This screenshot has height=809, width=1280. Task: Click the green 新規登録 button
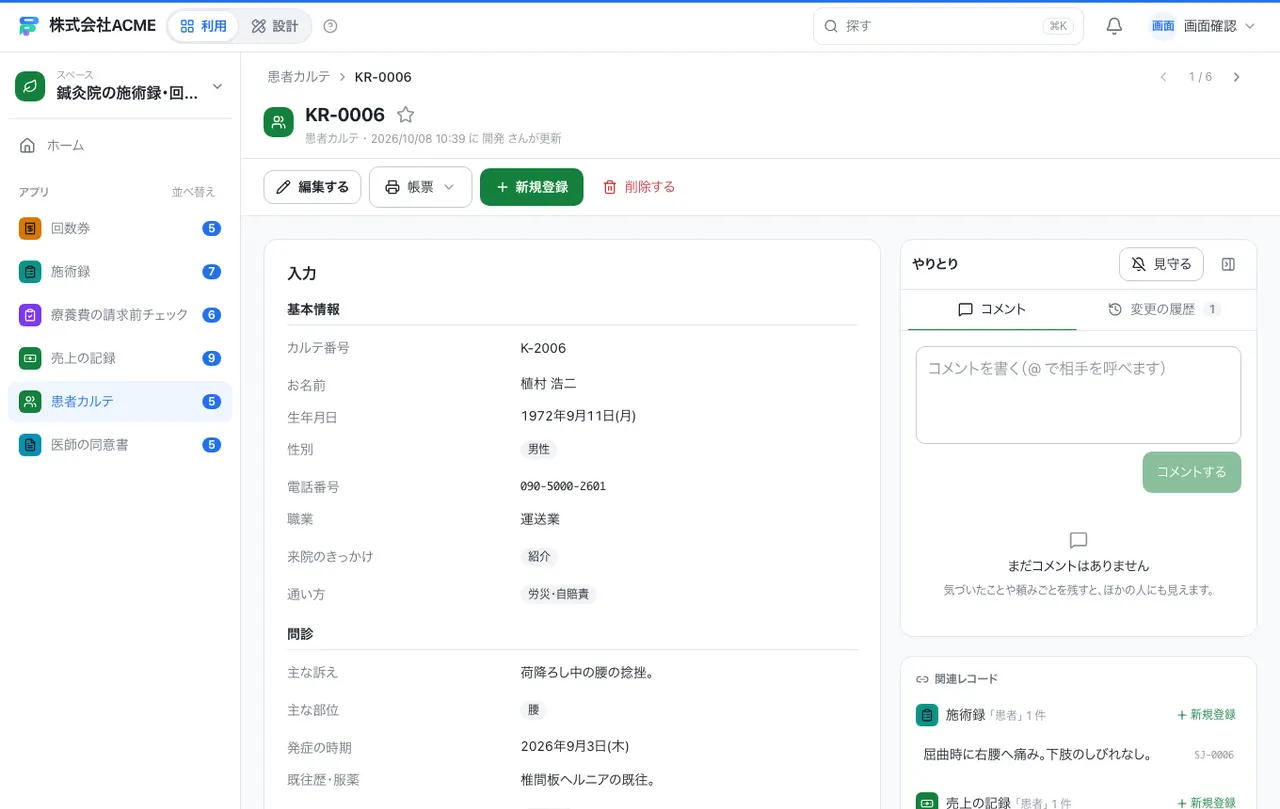pos(532,187)
